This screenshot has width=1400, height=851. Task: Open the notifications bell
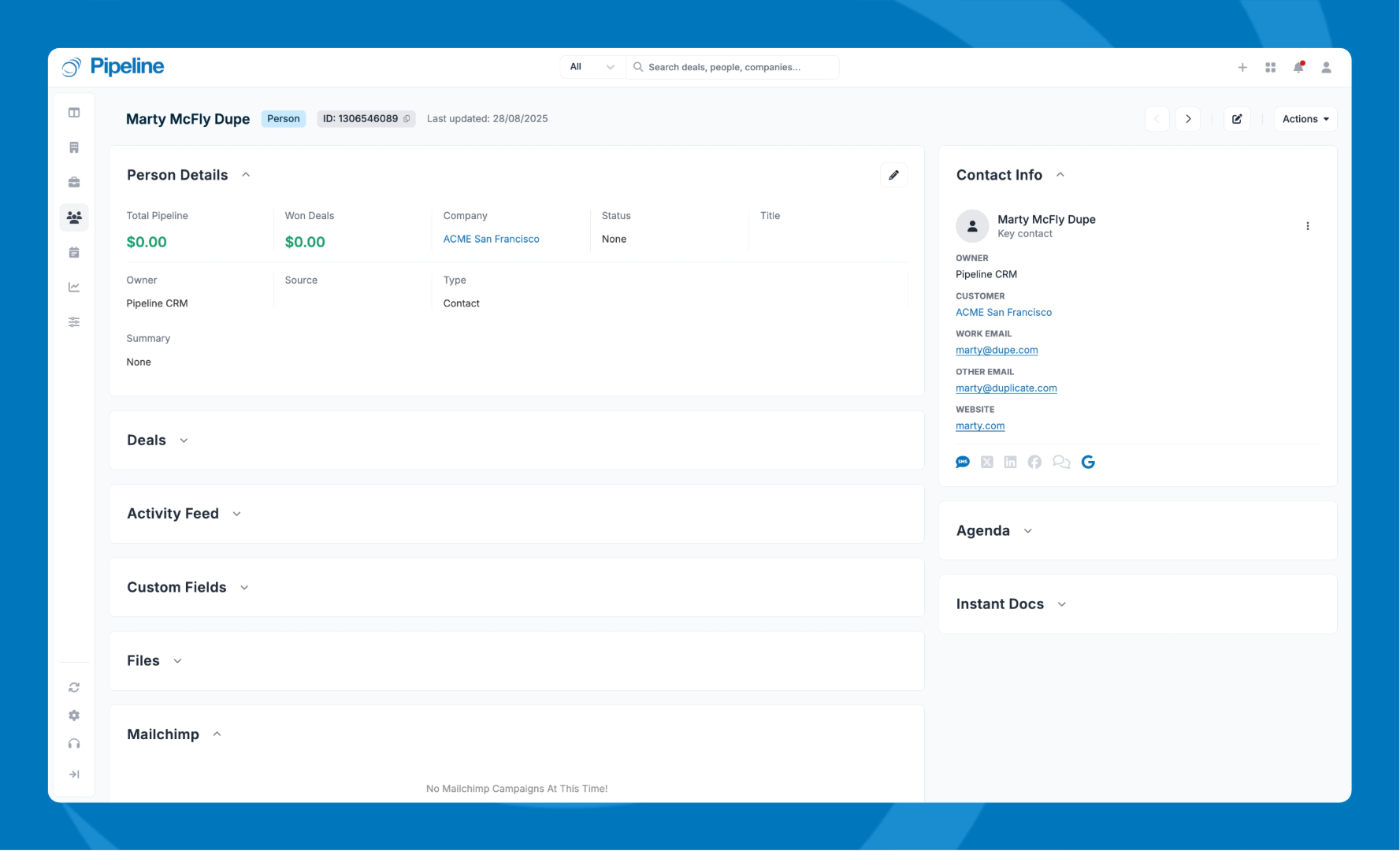[x=1298, y=68]
